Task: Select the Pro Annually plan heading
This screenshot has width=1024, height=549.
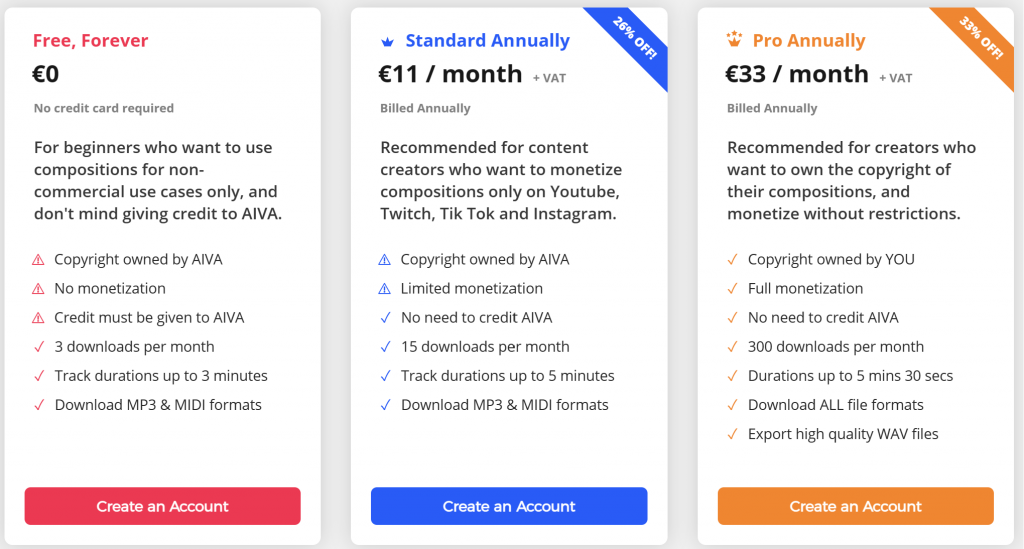Action: tap(808, 41)
